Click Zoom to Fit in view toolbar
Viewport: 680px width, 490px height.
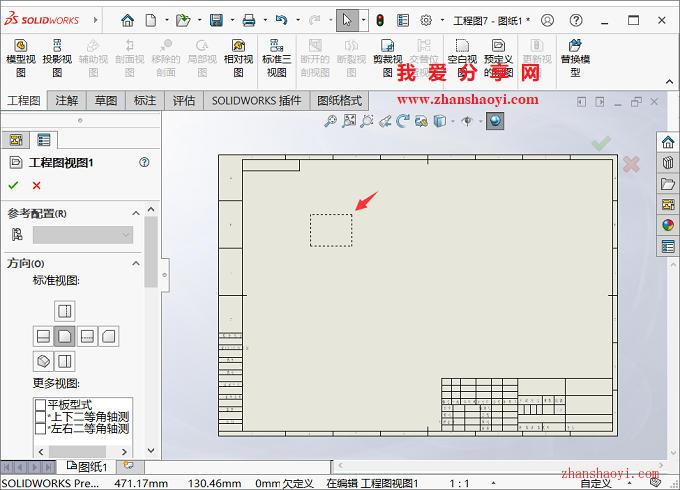pos(349,121)
